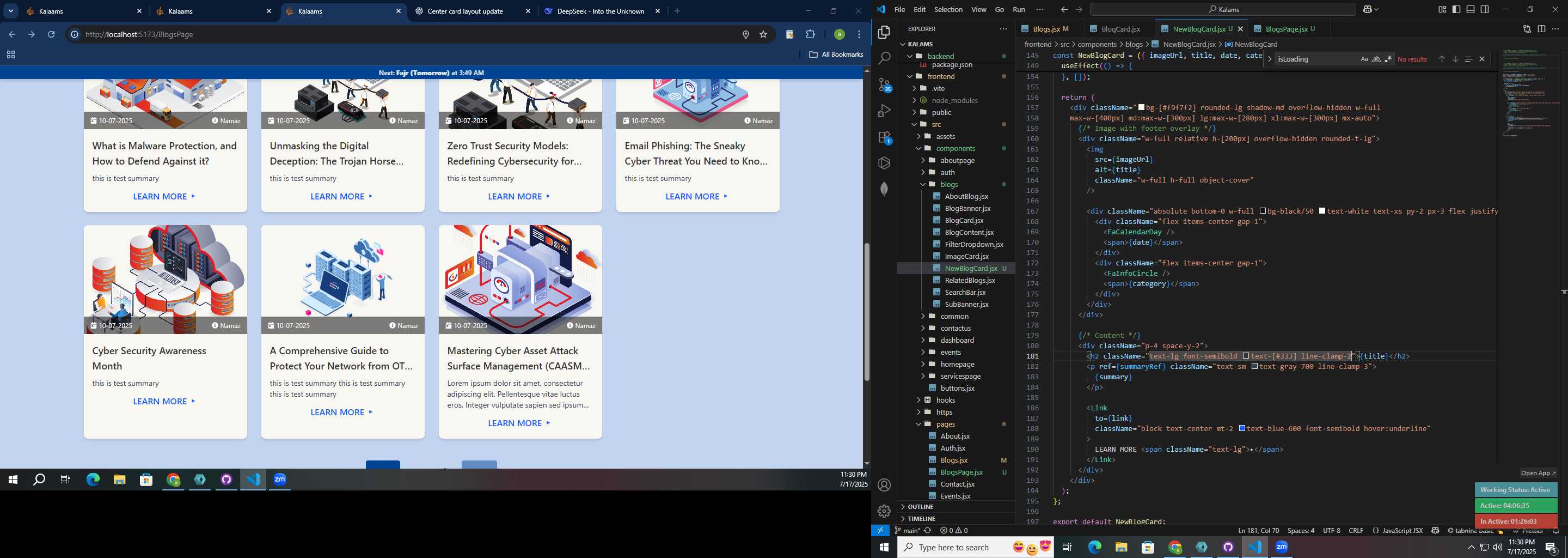The image size is (1568, 558).
Task: Collapse the KALAMS root folder
Action: (955, 44)
